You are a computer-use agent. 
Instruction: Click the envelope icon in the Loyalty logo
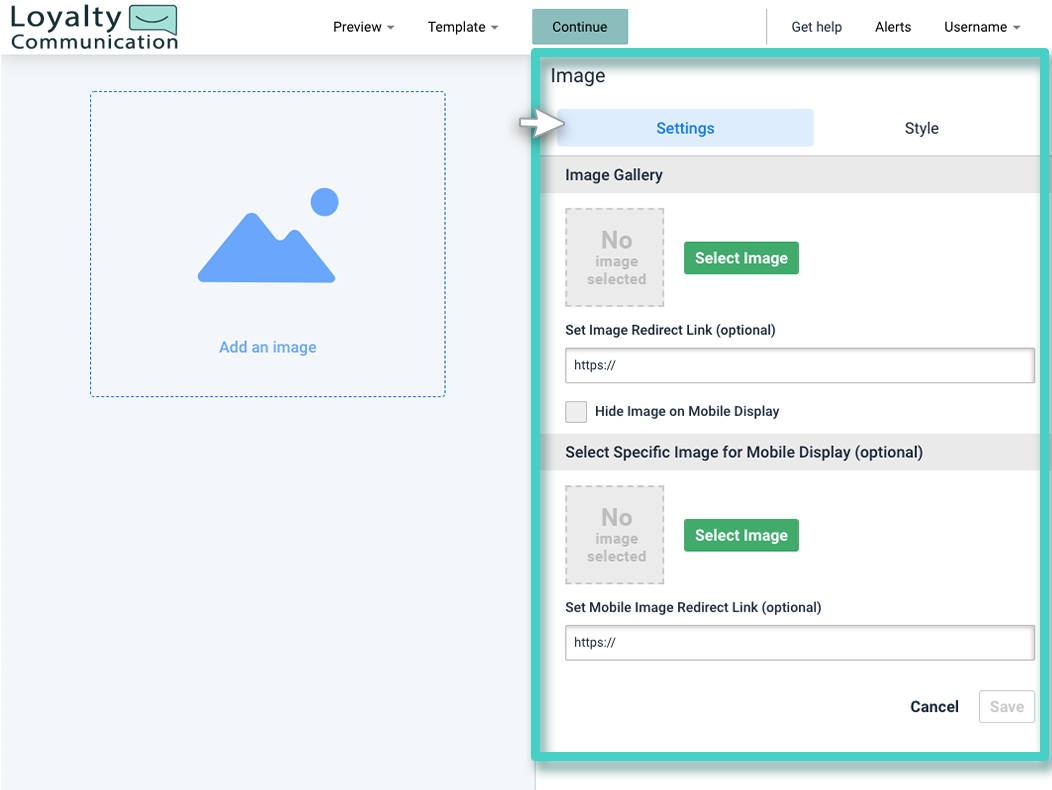[x=150, y=18]
